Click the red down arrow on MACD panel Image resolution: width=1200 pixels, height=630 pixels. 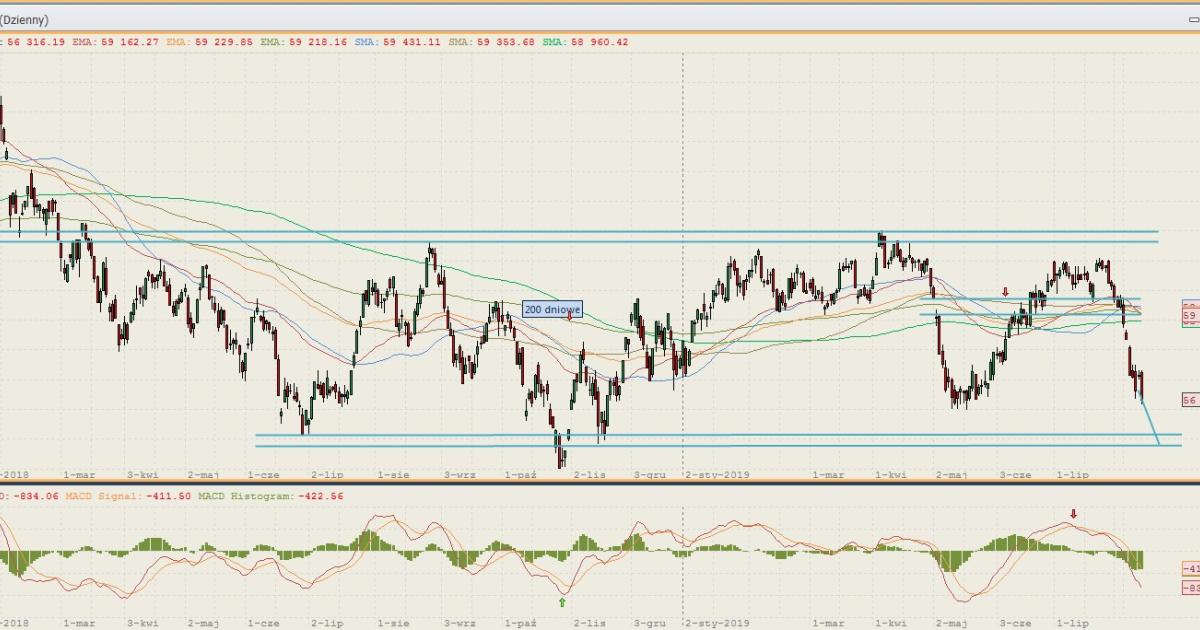(1074, 514)
